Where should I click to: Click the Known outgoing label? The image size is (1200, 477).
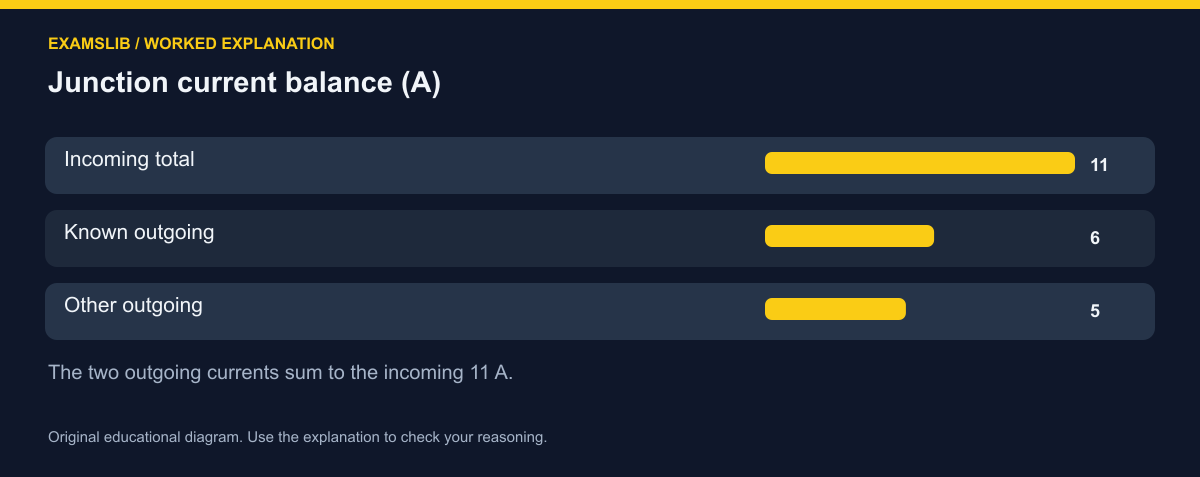tap(139, 232)
